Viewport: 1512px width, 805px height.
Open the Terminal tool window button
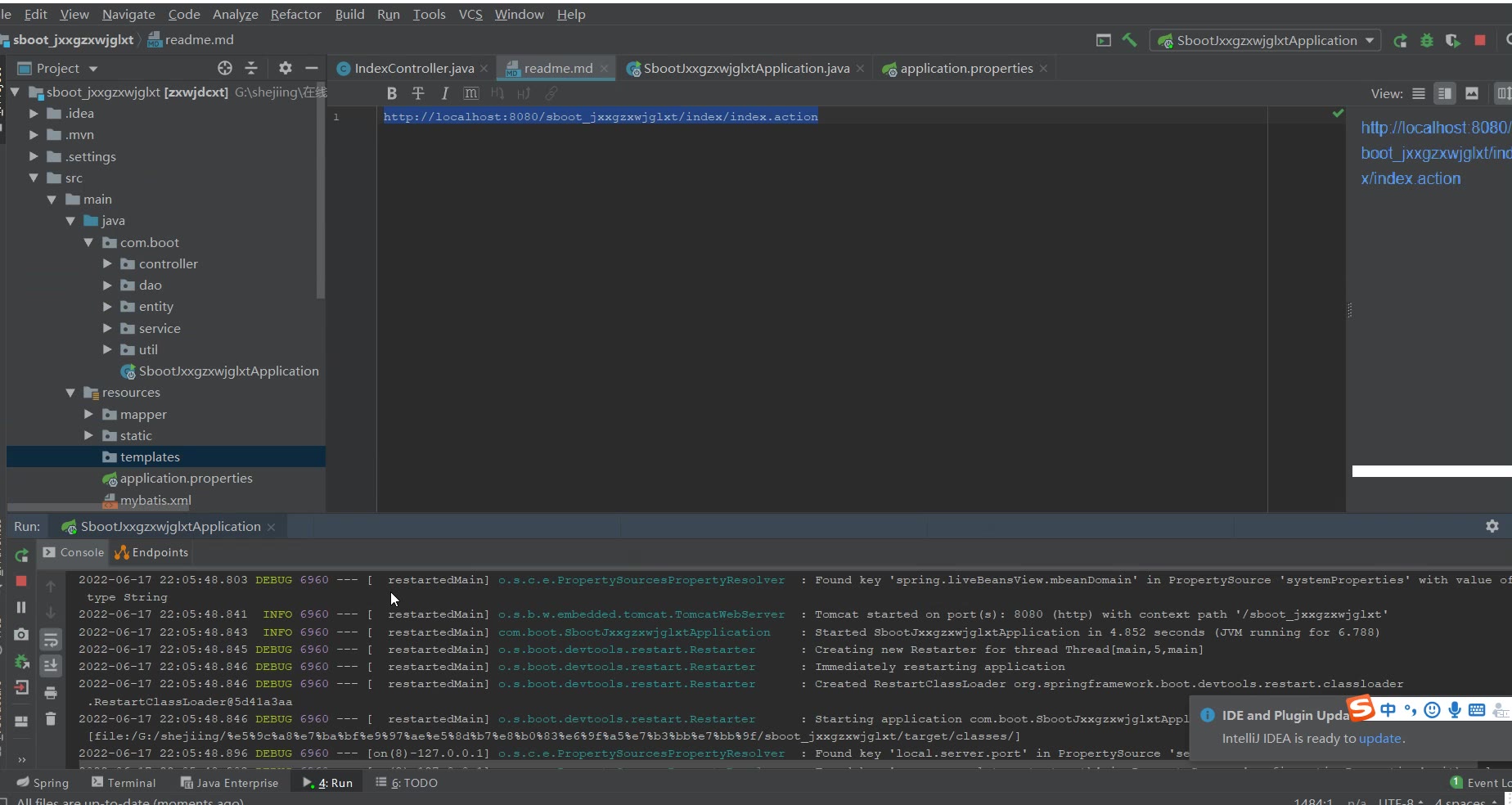(124, 783)
